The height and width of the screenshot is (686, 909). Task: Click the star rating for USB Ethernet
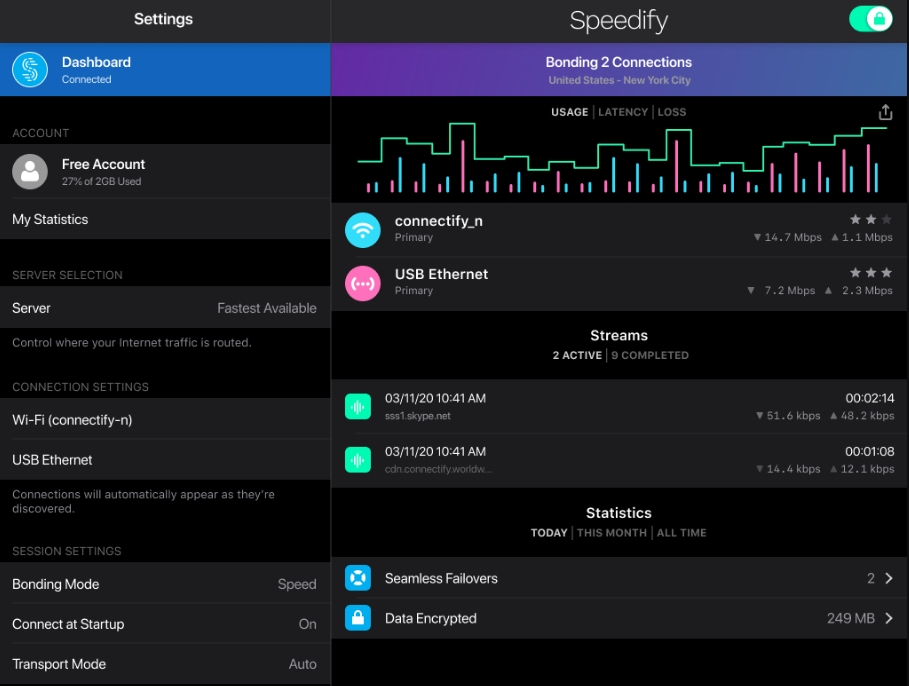click(x=871, y=273)
